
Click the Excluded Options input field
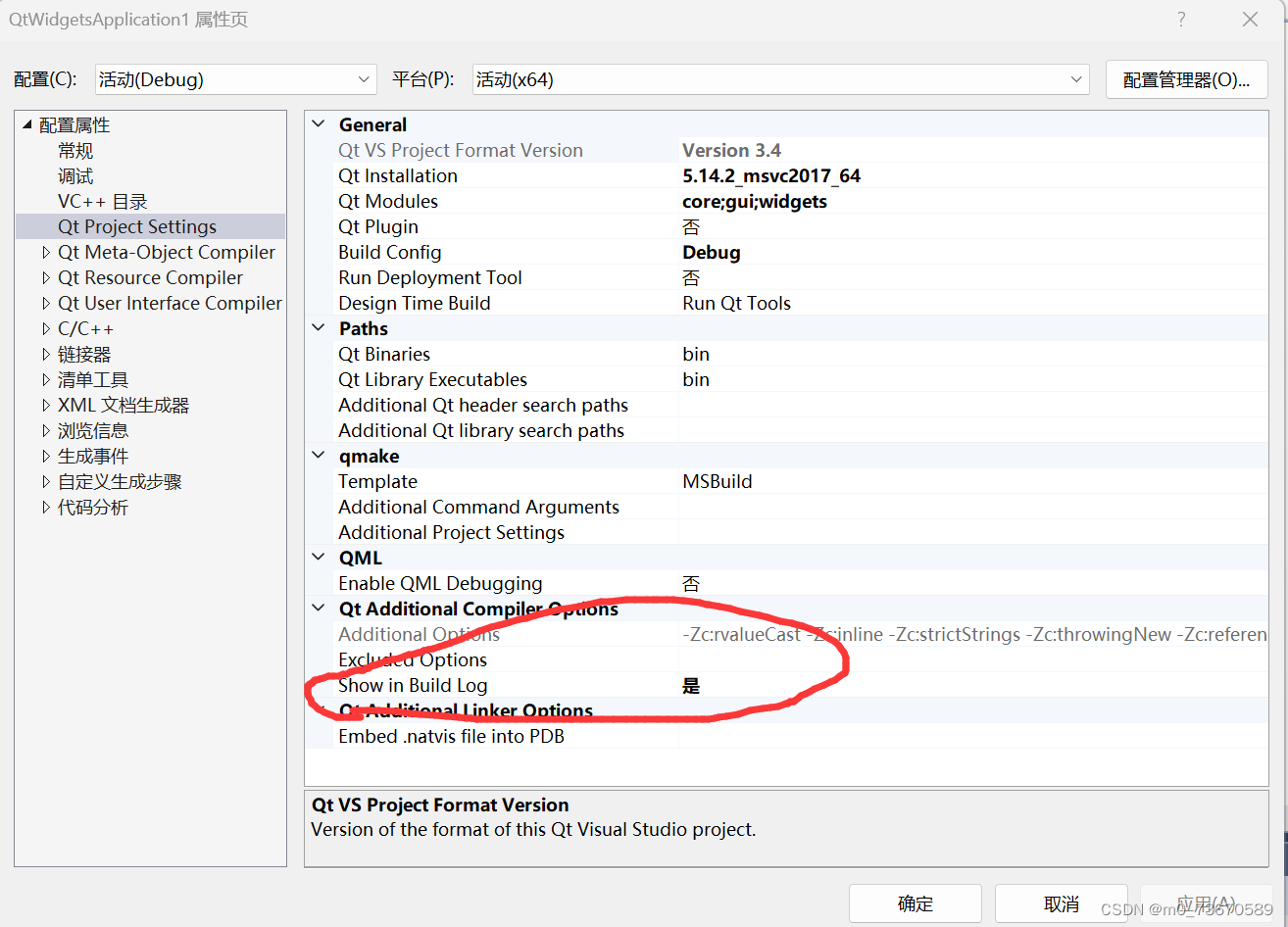[x=882, y=659]
